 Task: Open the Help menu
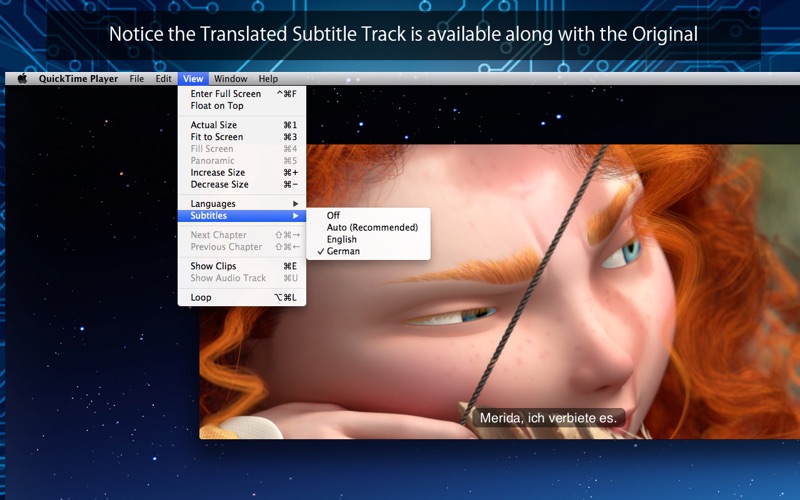(x=268, y=79)
